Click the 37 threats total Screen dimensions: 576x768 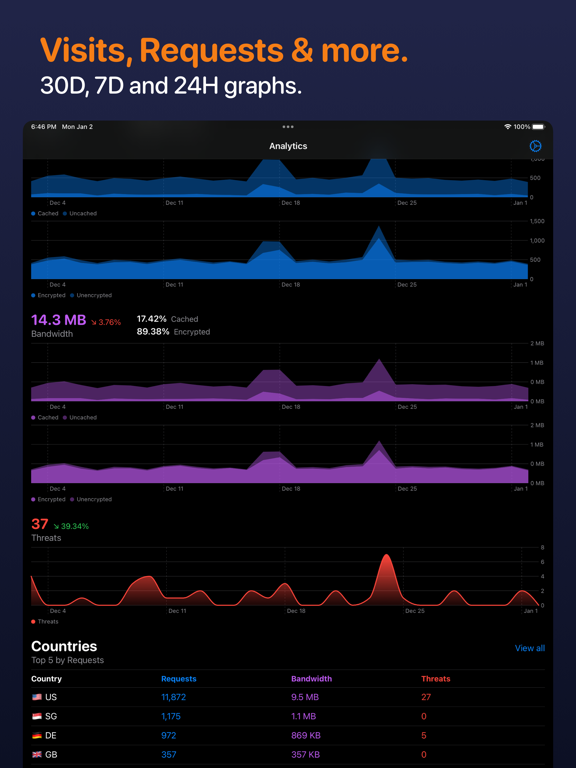pos(40,524)
